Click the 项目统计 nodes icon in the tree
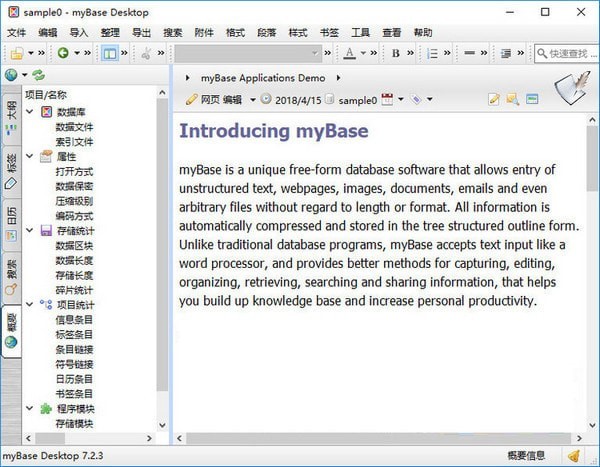This screenshot has width=600, height=467. (x=46, y=305)
